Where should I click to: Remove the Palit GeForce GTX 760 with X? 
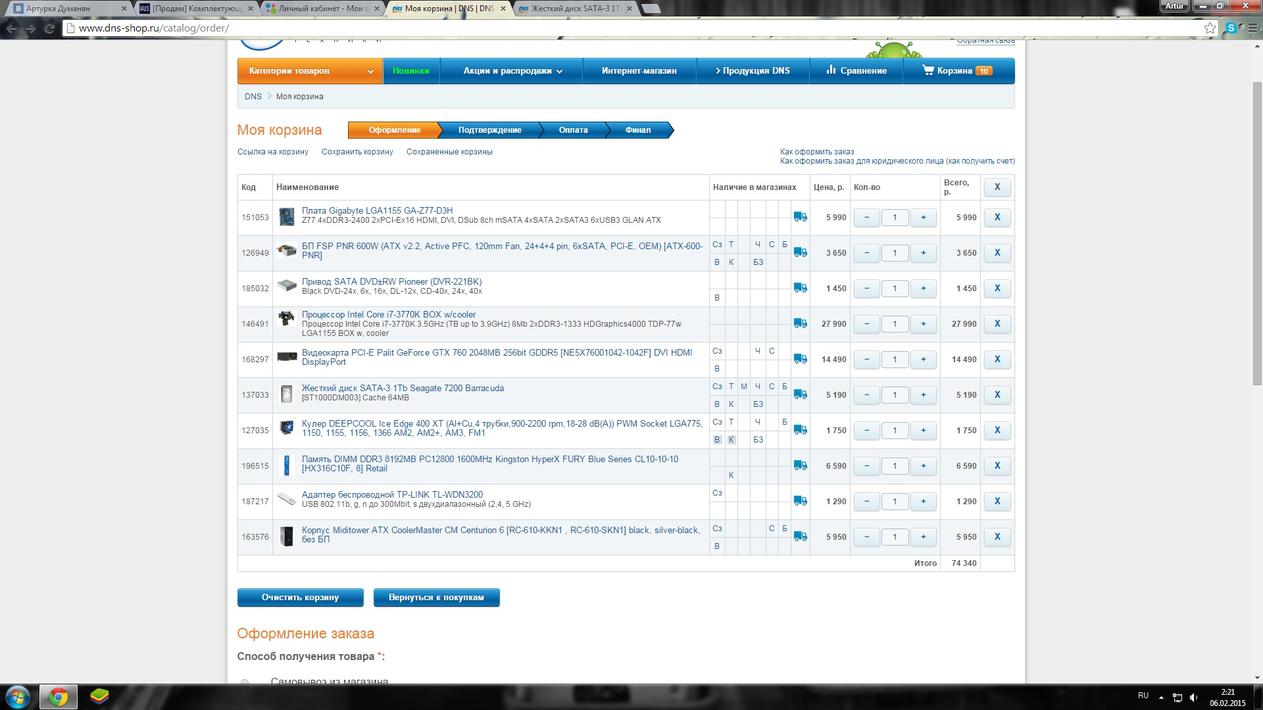[997, 359]
